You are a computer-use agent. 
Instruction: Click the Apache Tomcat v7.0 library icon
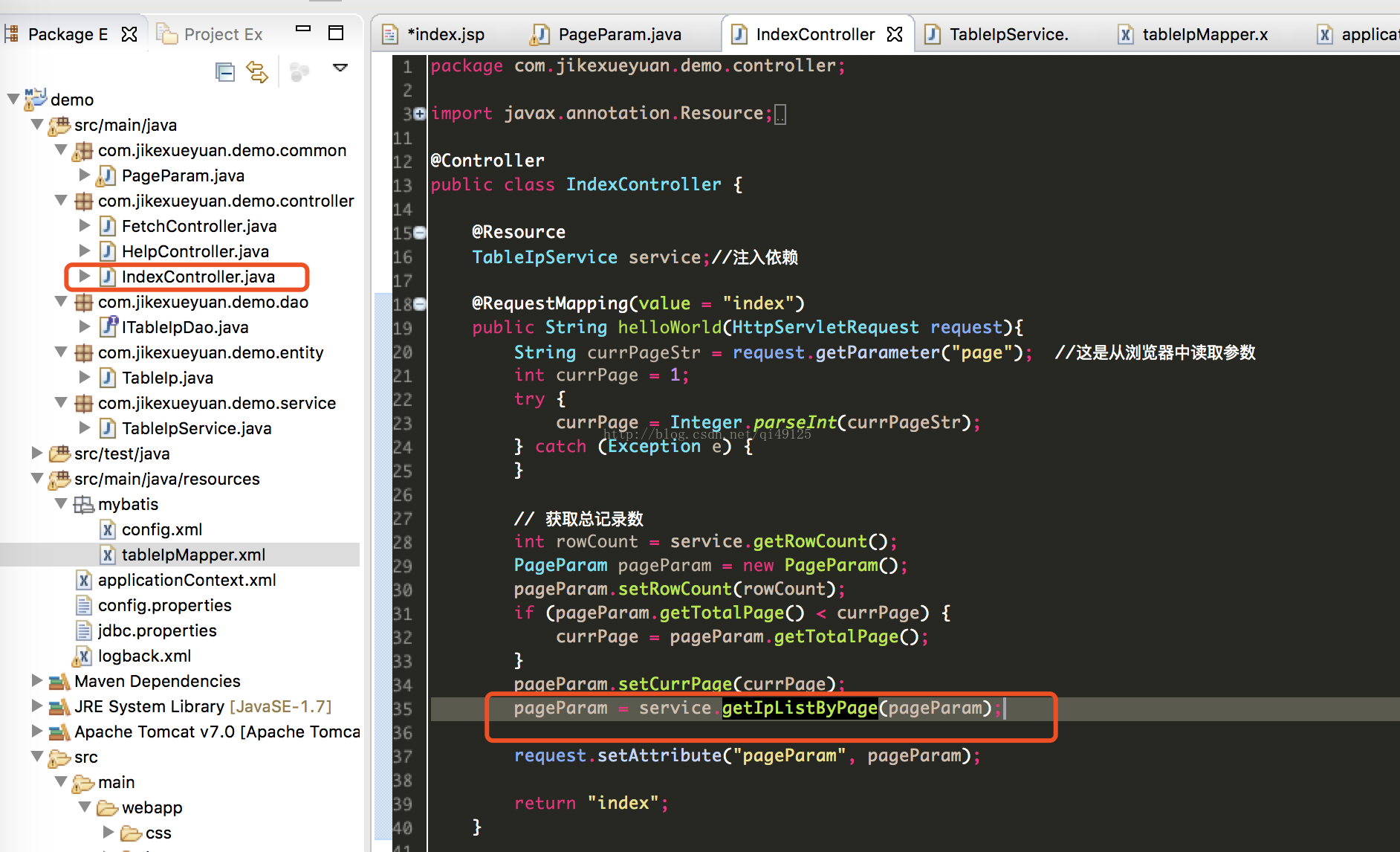pos(59,732)
